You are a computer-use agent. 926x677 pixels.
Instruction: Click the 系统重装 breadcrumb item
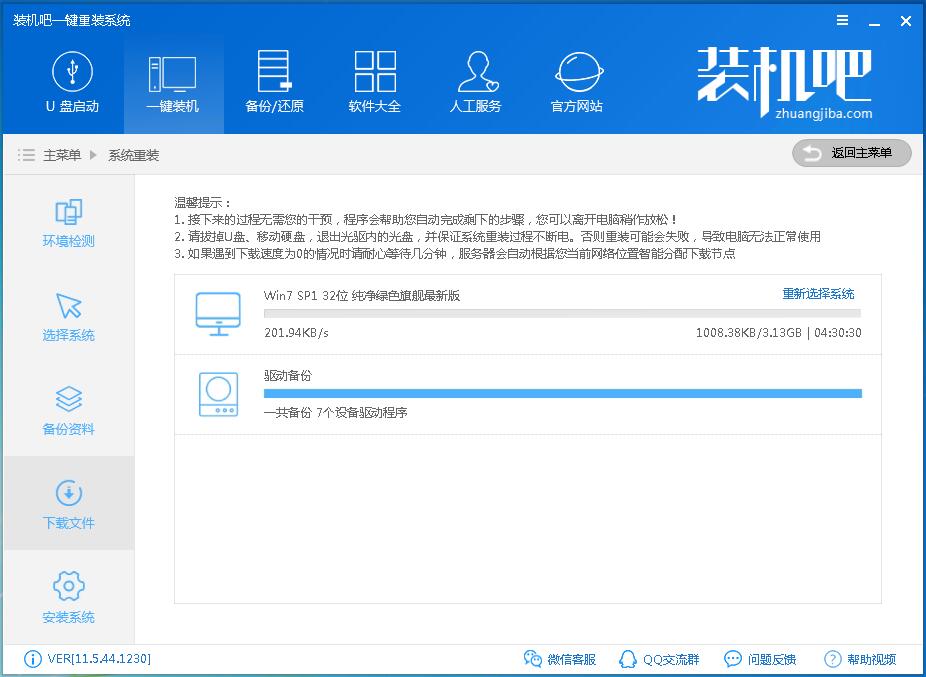135,154
